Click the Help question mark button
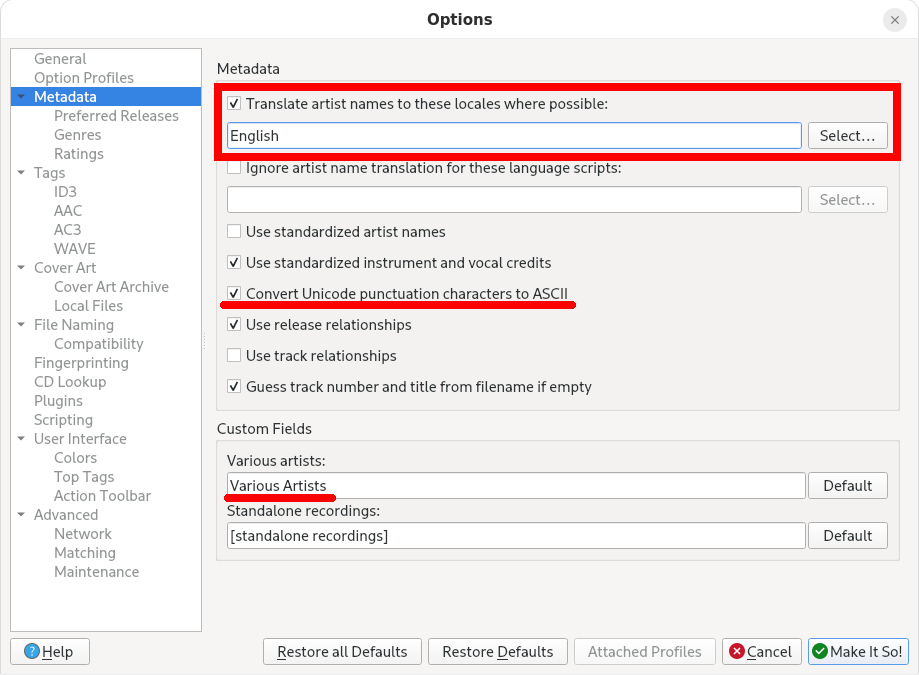 tap(49, 652)
